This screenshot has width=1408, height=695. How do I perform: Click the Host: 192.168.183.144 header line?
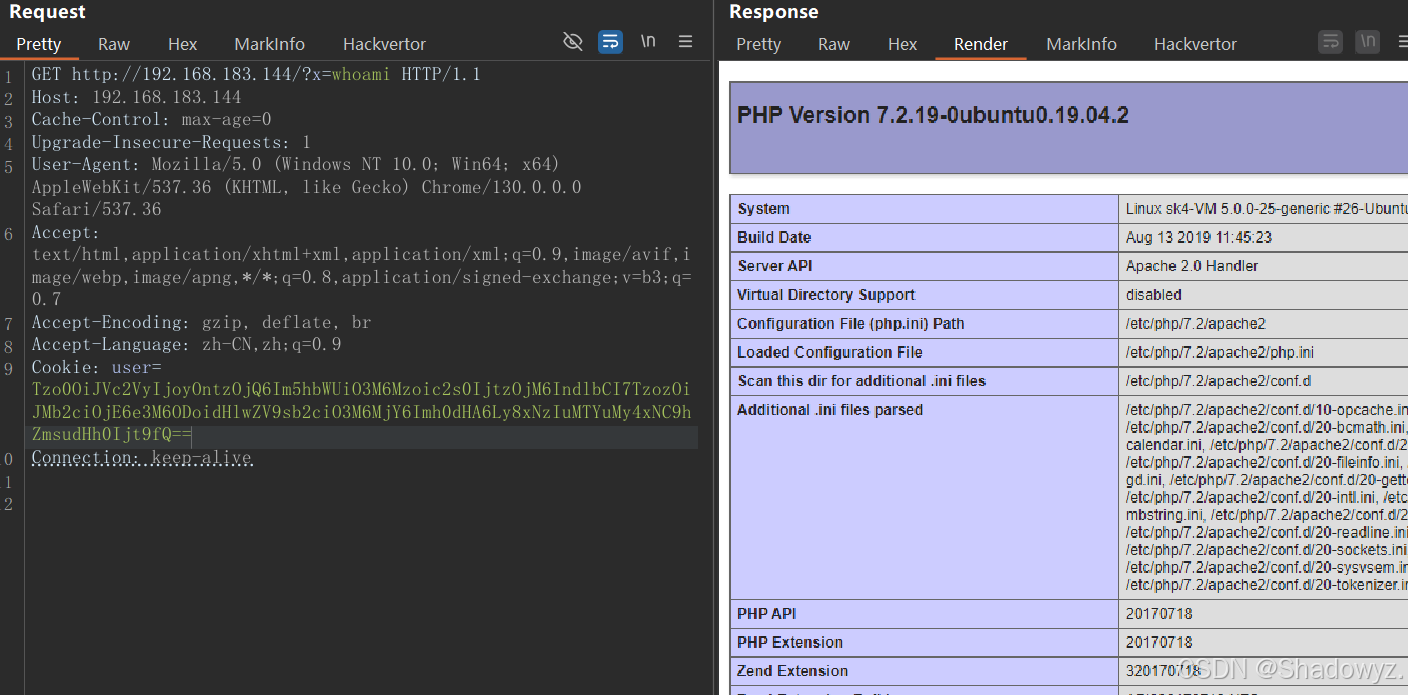pos(136,97)
